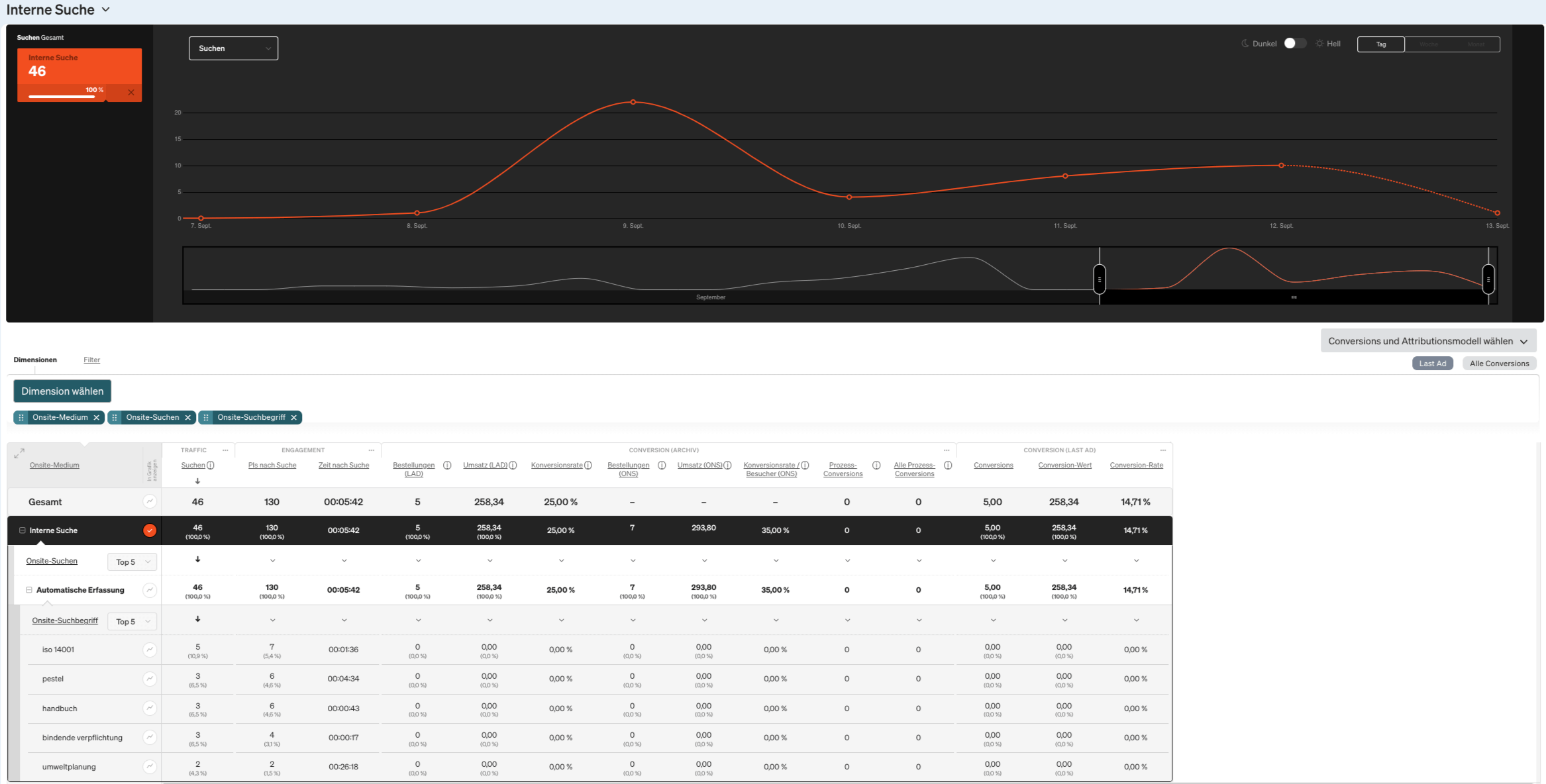
Task: Remove the Onsite-Medium dimension chip
Action: [97, 418]
